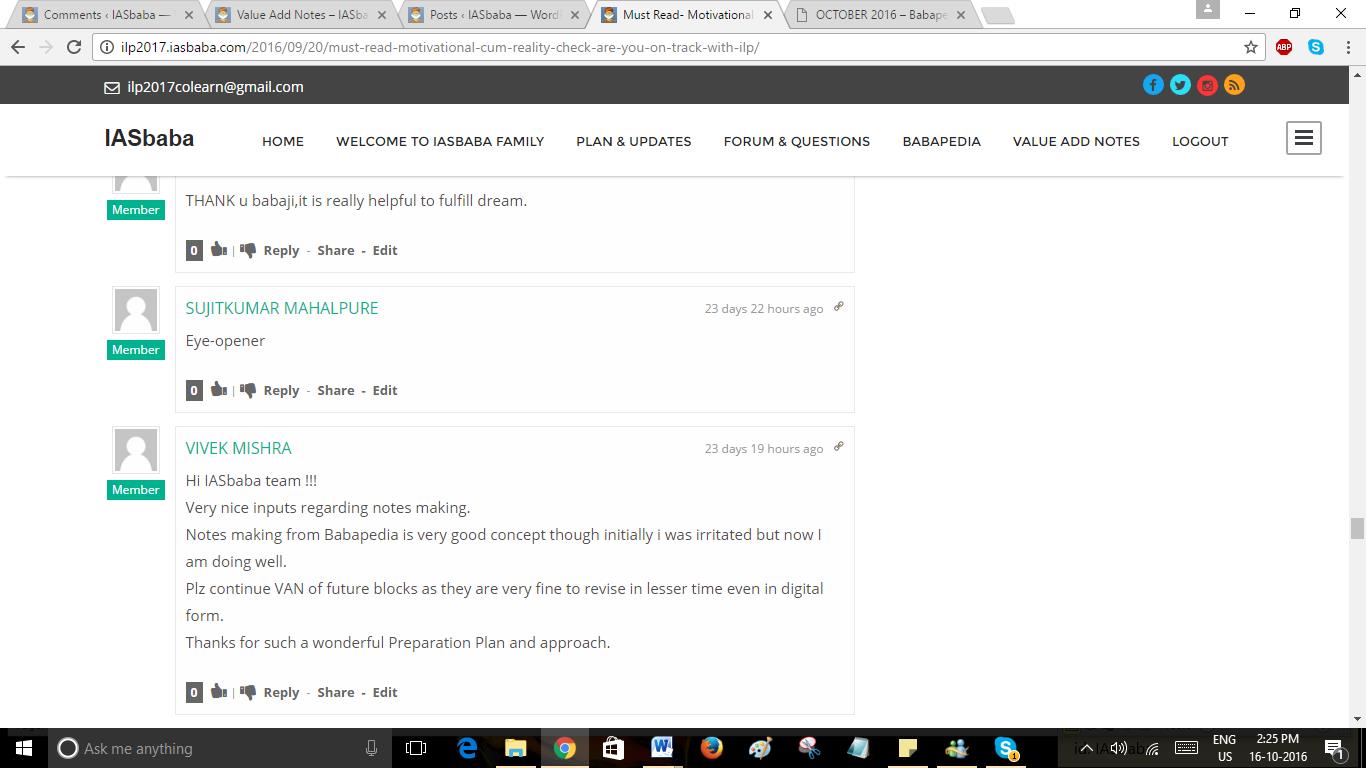Show hidden system tray icons

tap(1088, 748)
